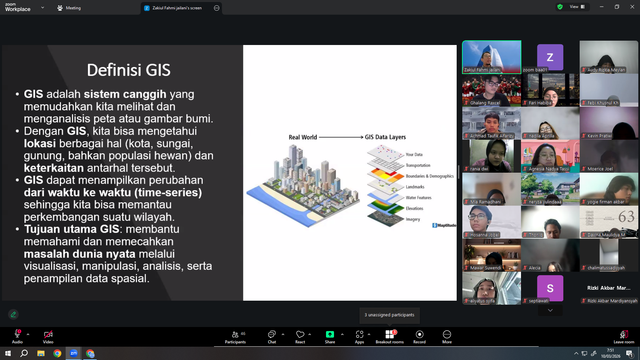Select zoom baa01 avatar tile
This screenshot has width=640, height=360.
pos(550,57)
